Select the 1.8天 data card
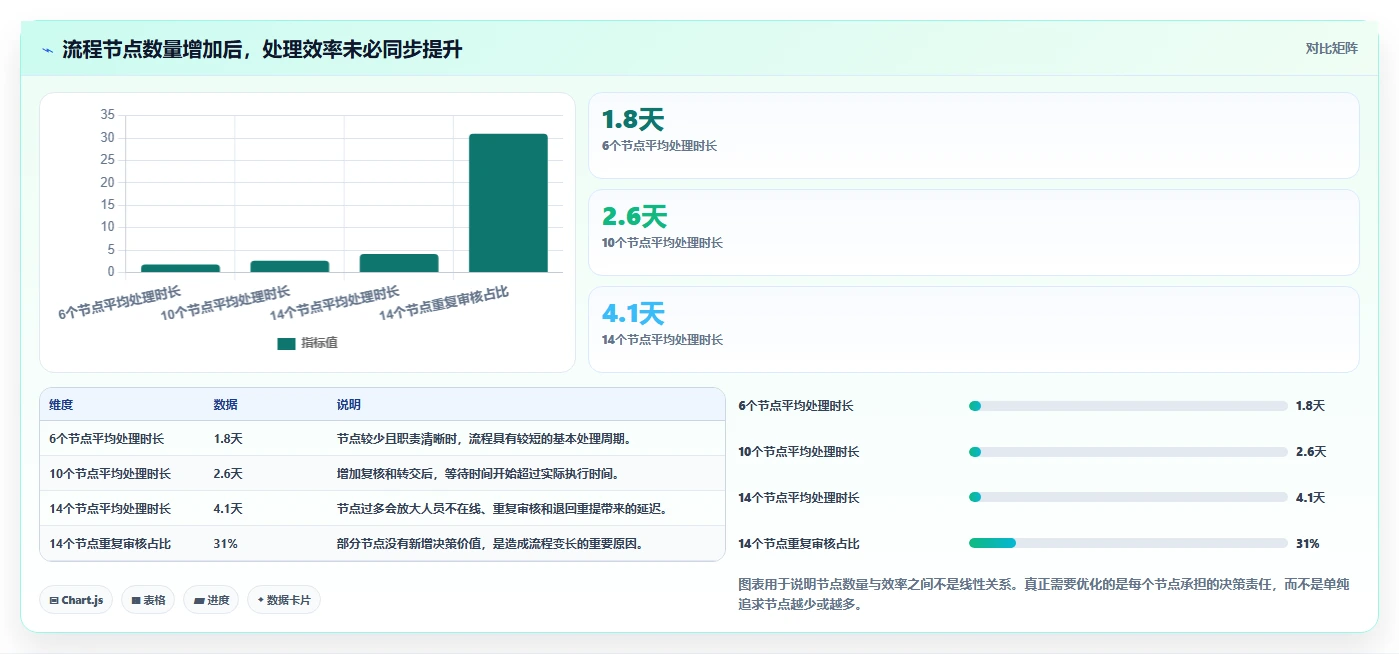 point(973,136)
